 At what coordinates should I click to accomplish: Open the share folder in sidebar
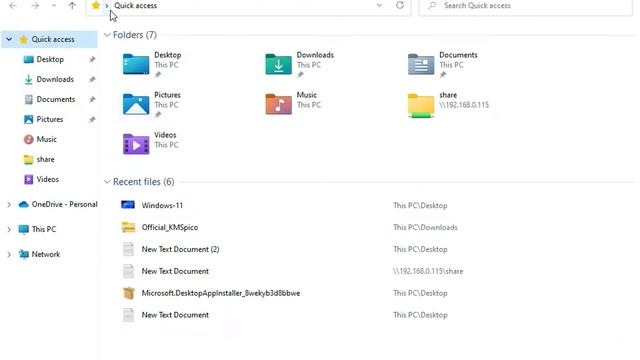point(45,159)
